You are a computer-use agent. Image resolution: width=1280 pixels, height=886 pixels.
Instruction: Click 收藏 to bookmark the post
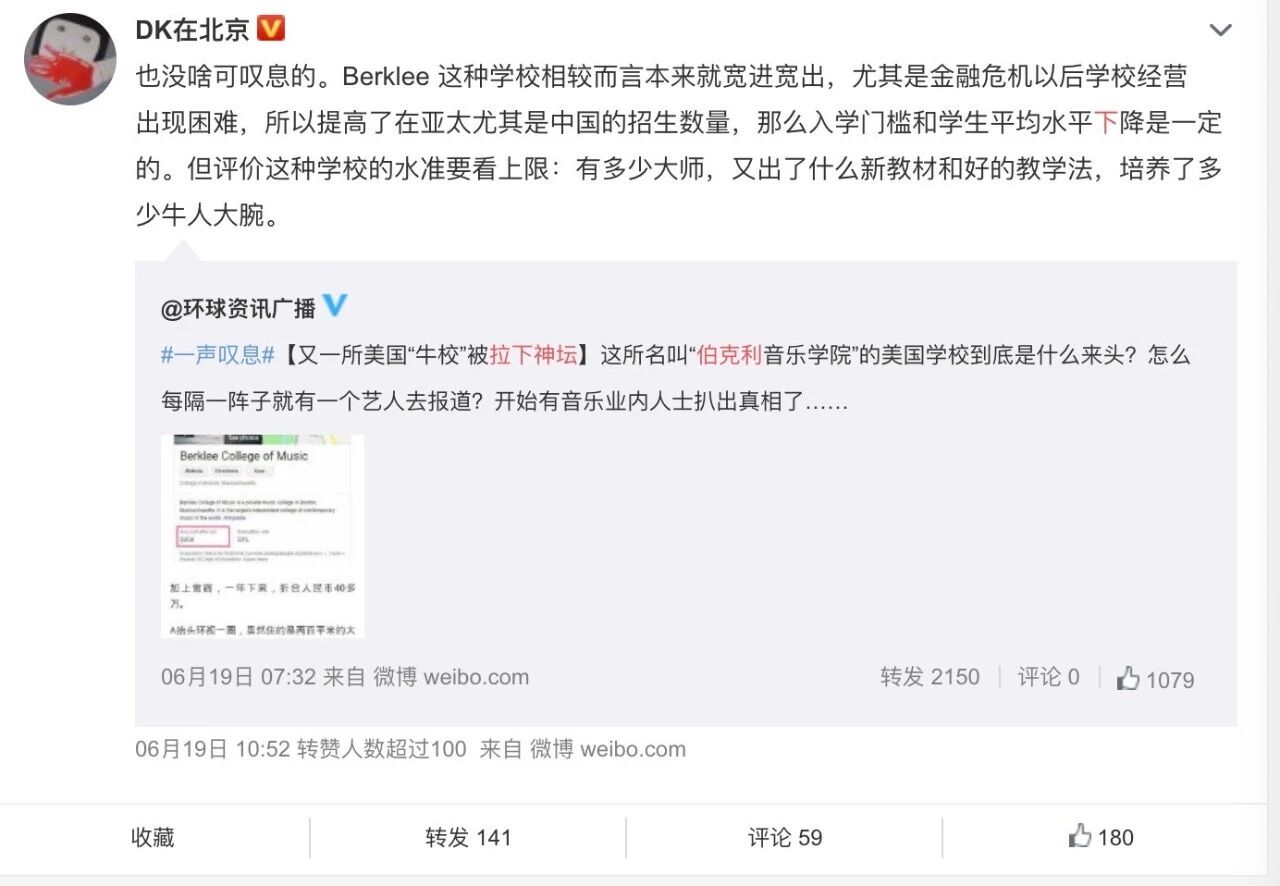(x=153, y=837)
